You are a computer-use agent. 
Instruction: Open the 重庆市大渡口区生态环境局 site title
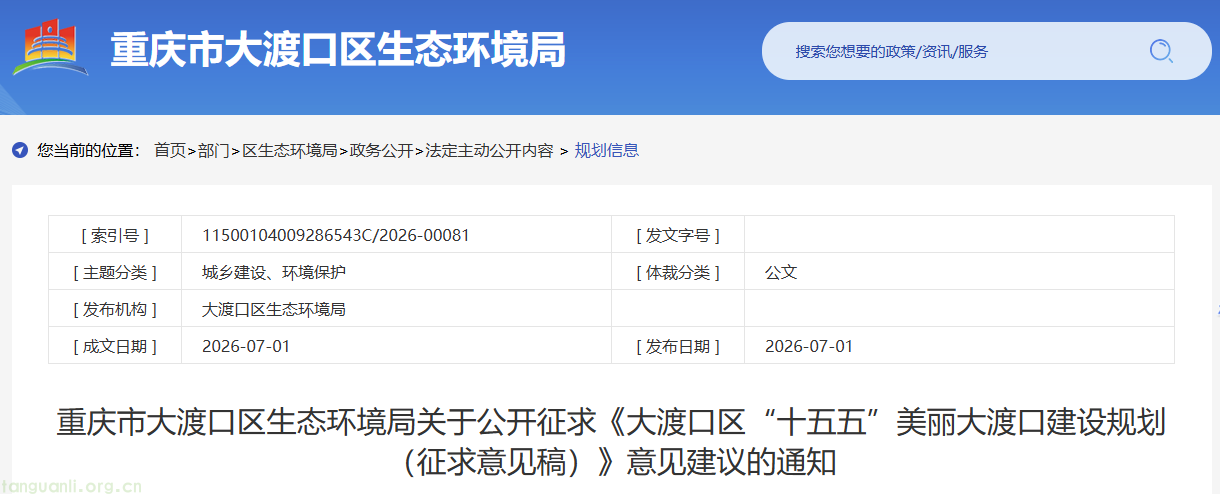point(338,50)
